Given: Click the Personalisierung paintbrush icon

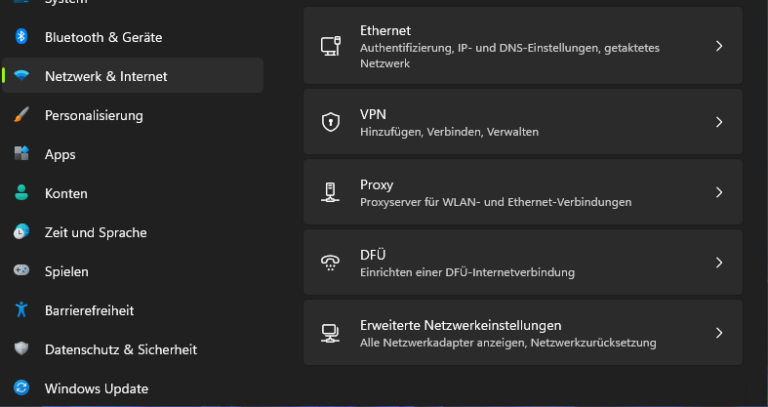Looking at the screenshot, I should 21,115.
